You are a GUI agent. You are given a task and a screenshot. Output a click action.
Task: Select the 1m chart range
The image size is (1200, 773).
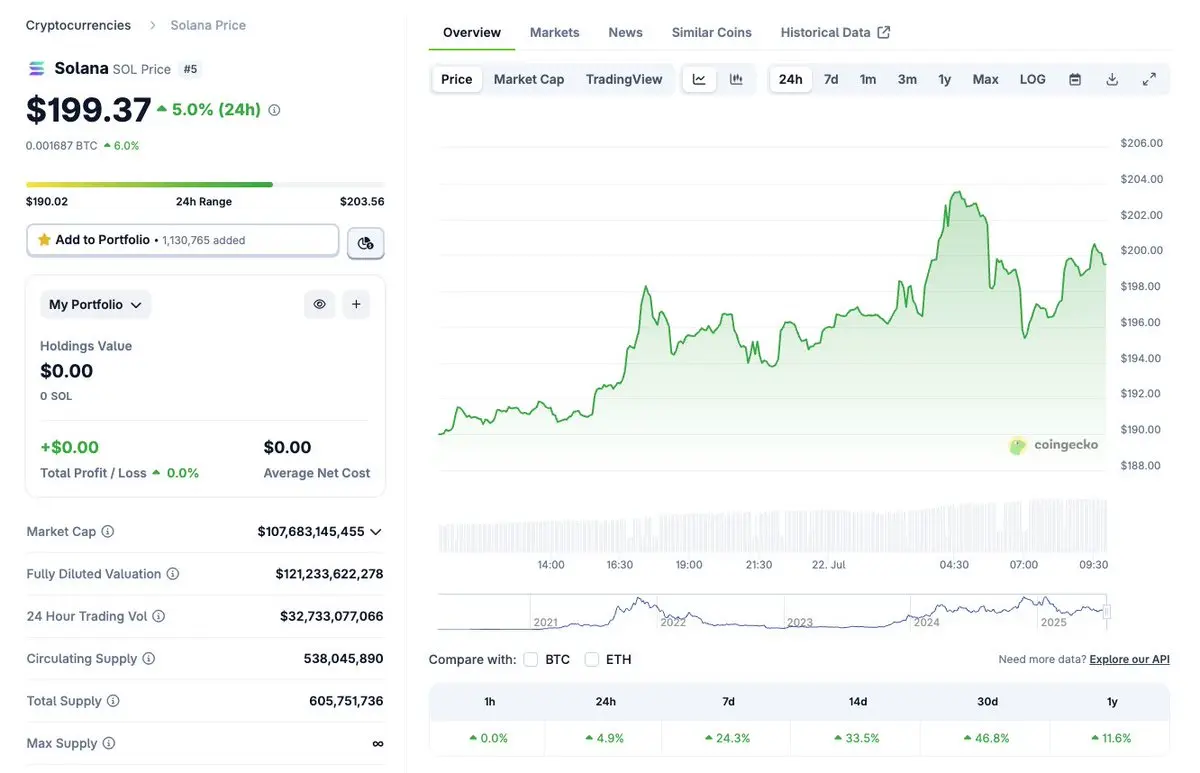[x=868, y=79]
